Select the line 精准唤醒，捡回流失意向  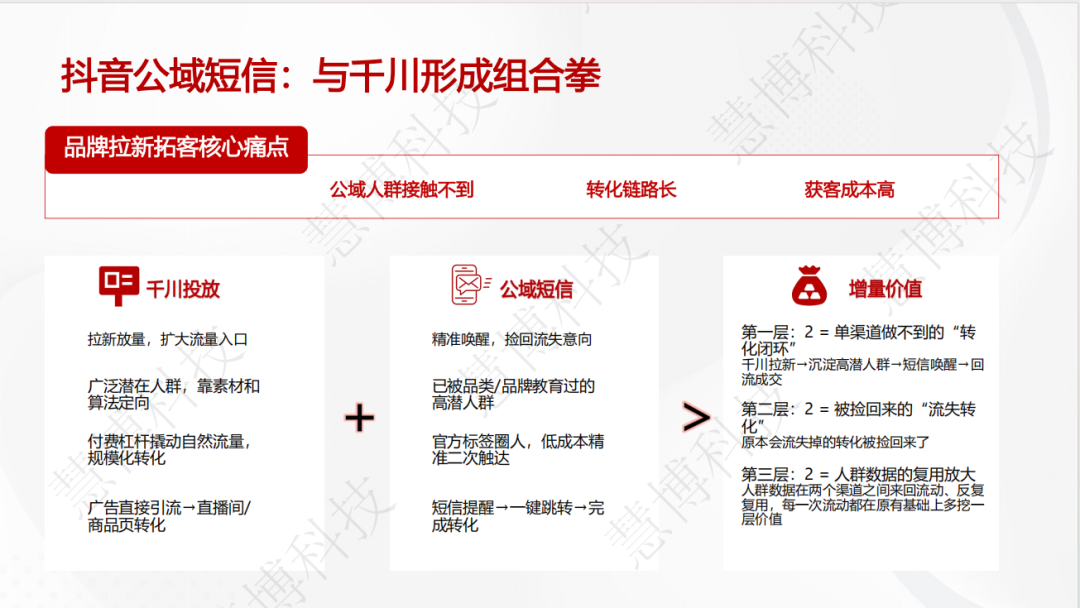point(512,339)
